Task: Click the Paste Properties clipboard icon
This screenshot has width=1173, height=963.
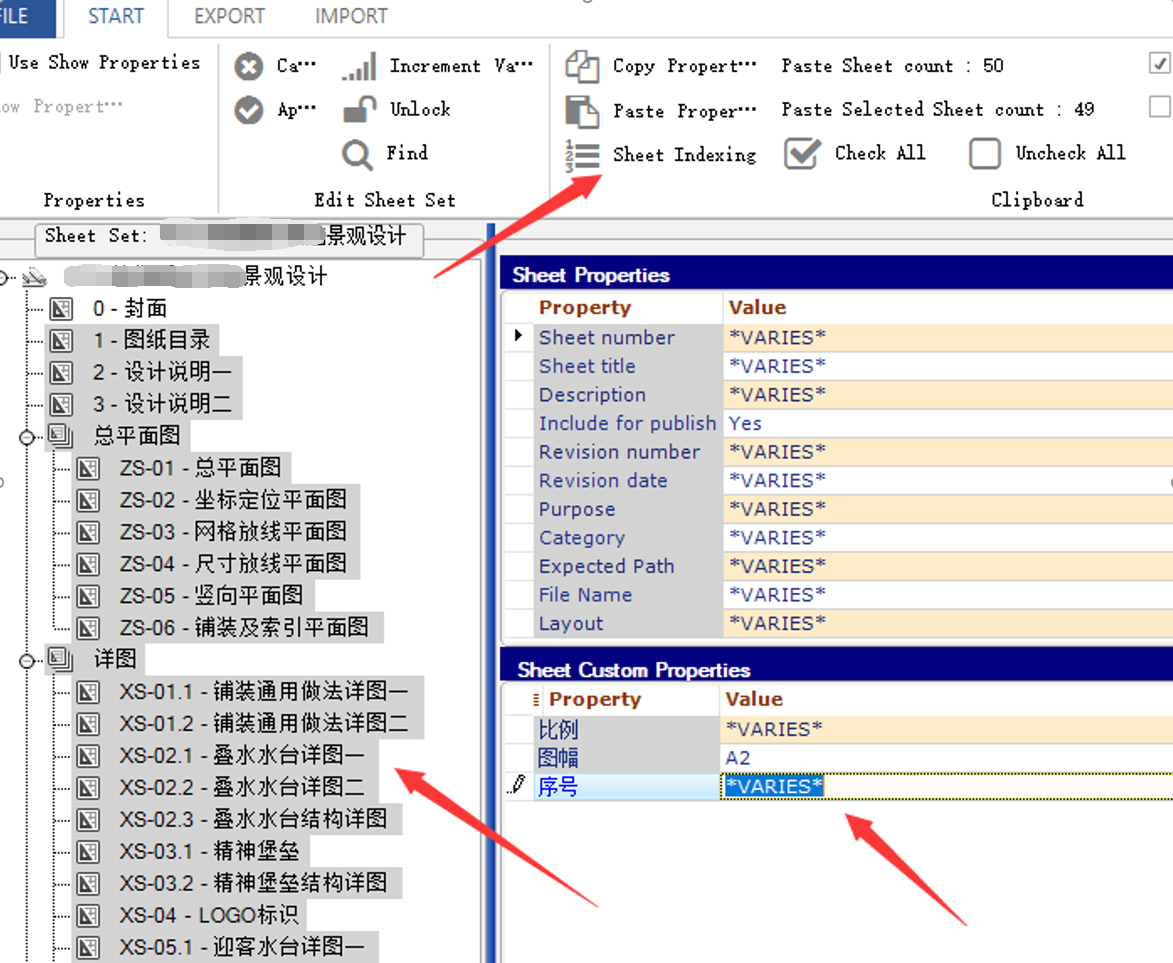Action: point(582,110)
